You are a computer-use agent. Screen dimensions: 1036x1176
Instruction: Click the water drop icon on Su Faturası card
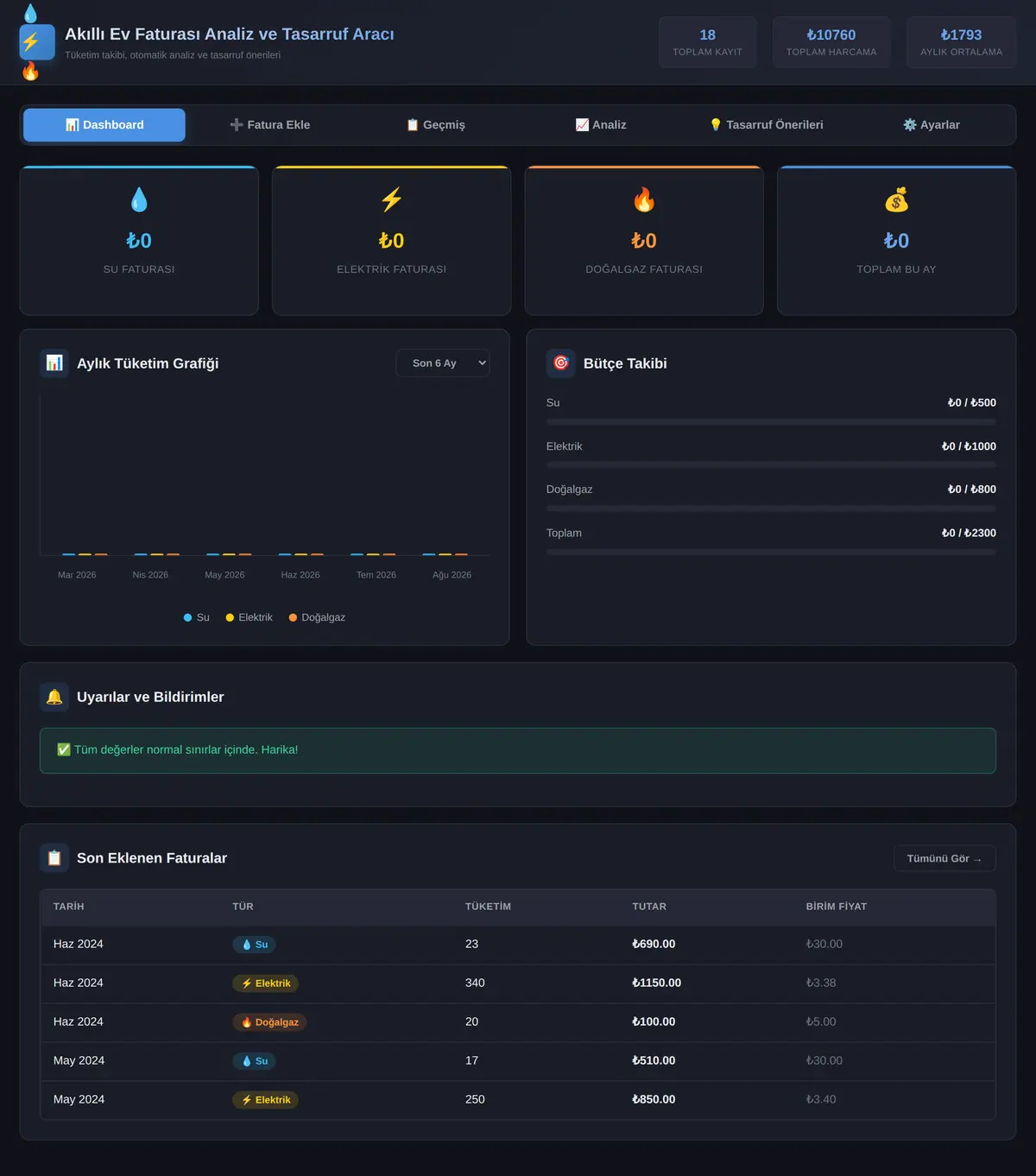click(139, 200)
